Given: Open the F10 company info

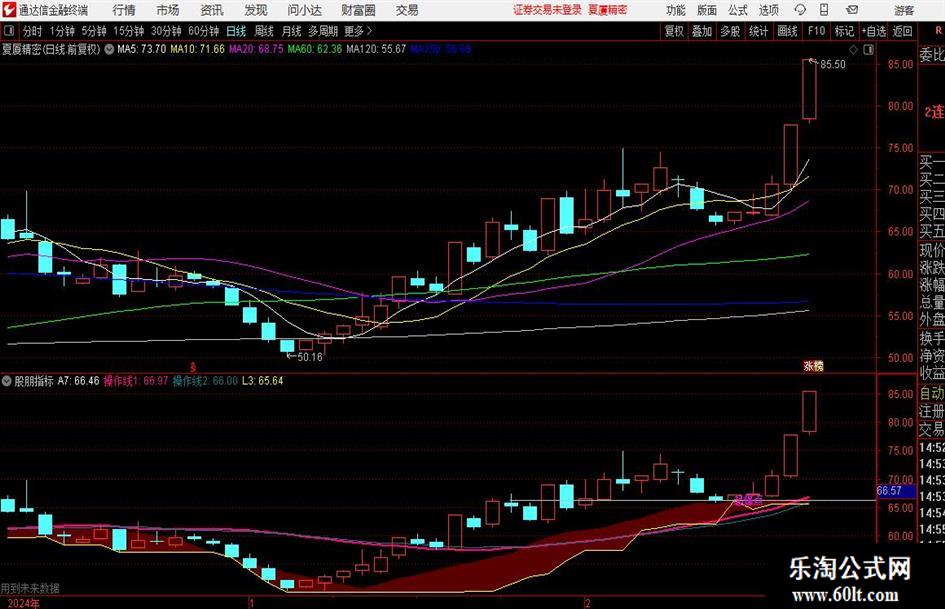Looking at the screenshot, I should pos(817,31).
